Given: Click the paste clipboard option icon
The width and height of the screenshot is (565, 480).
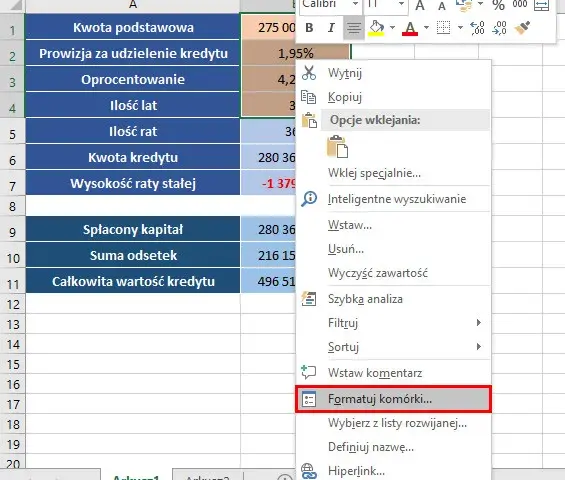Looking at the screenshot, I should [x=337, y=147].
